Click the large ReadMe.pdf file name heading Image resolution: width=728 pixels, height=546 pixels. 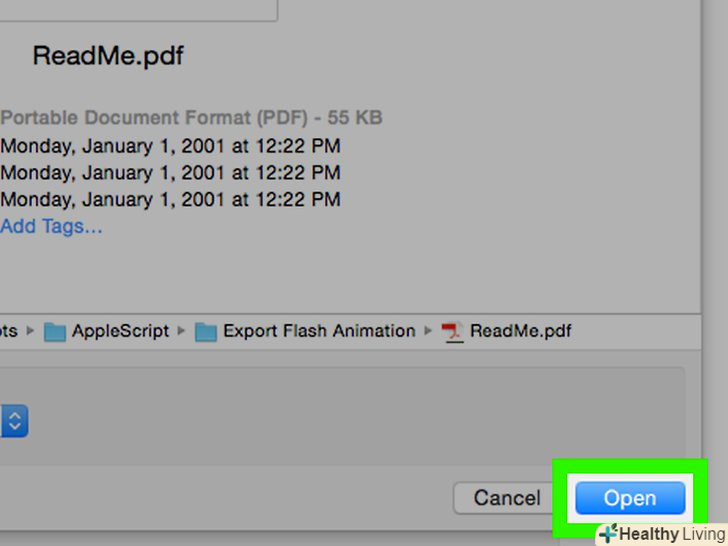click(x=108, y=55)
